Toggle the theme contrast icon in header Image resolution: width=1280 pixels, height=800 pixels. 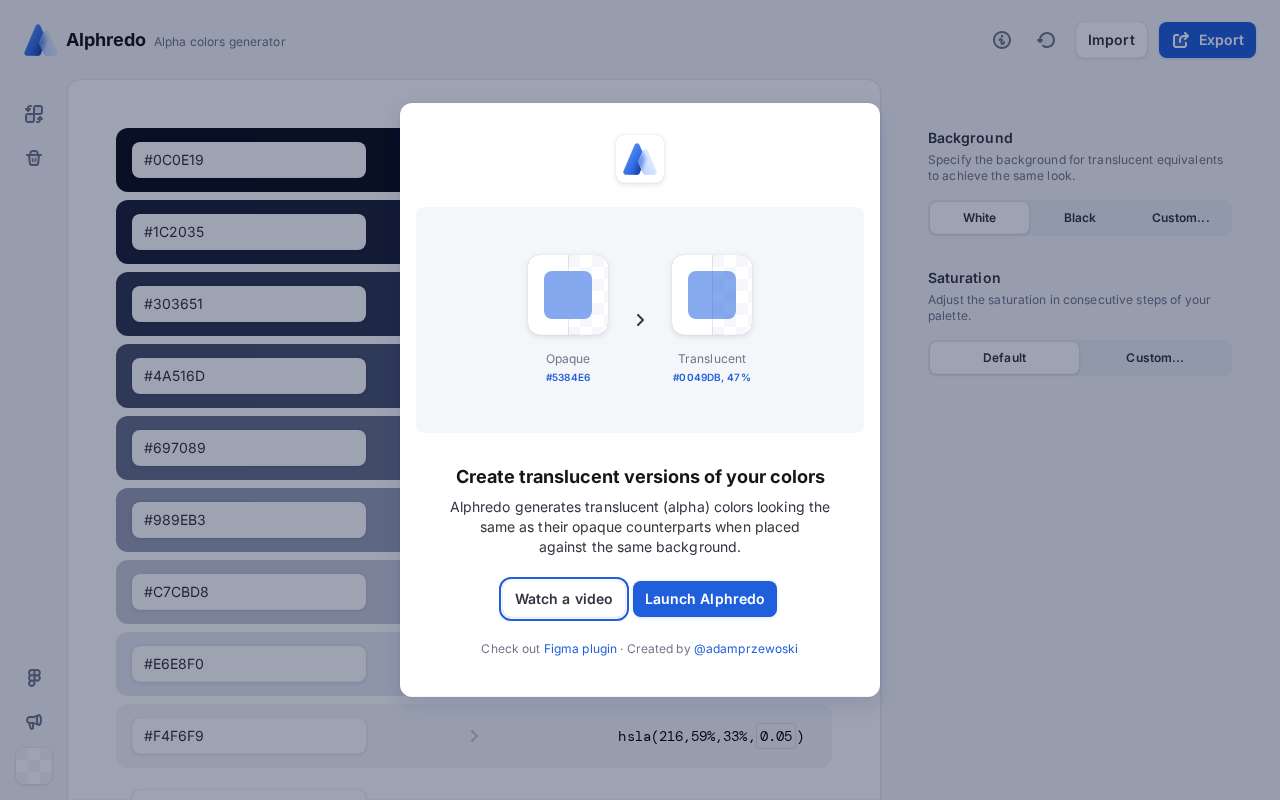(x=1002, y=40)
